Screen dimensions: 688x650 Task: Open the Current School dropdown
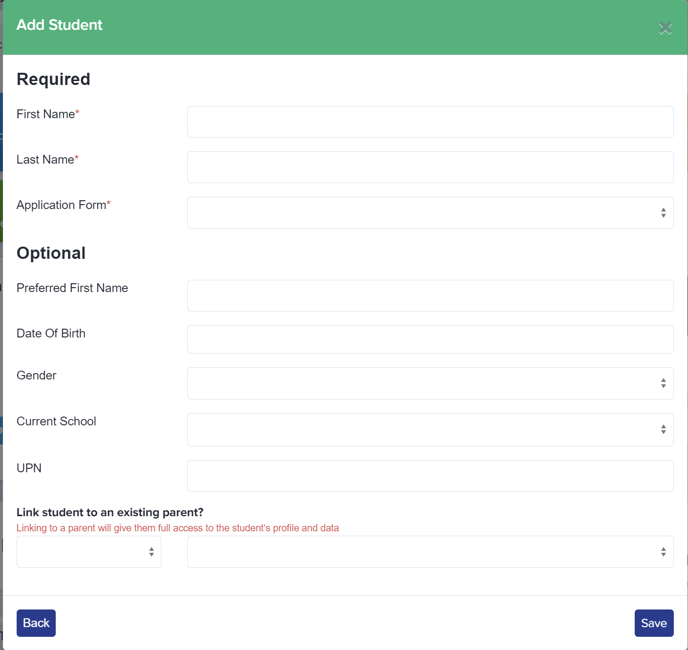[430, 430]
